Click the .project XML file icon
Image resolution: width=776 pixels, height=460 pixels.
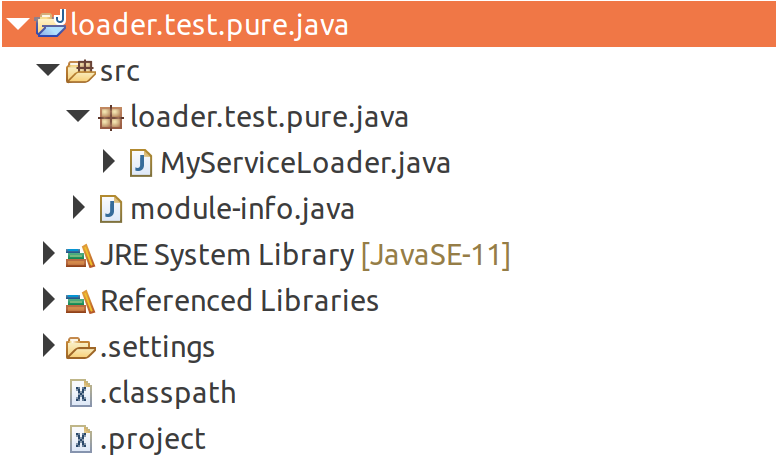coord(81,439)
